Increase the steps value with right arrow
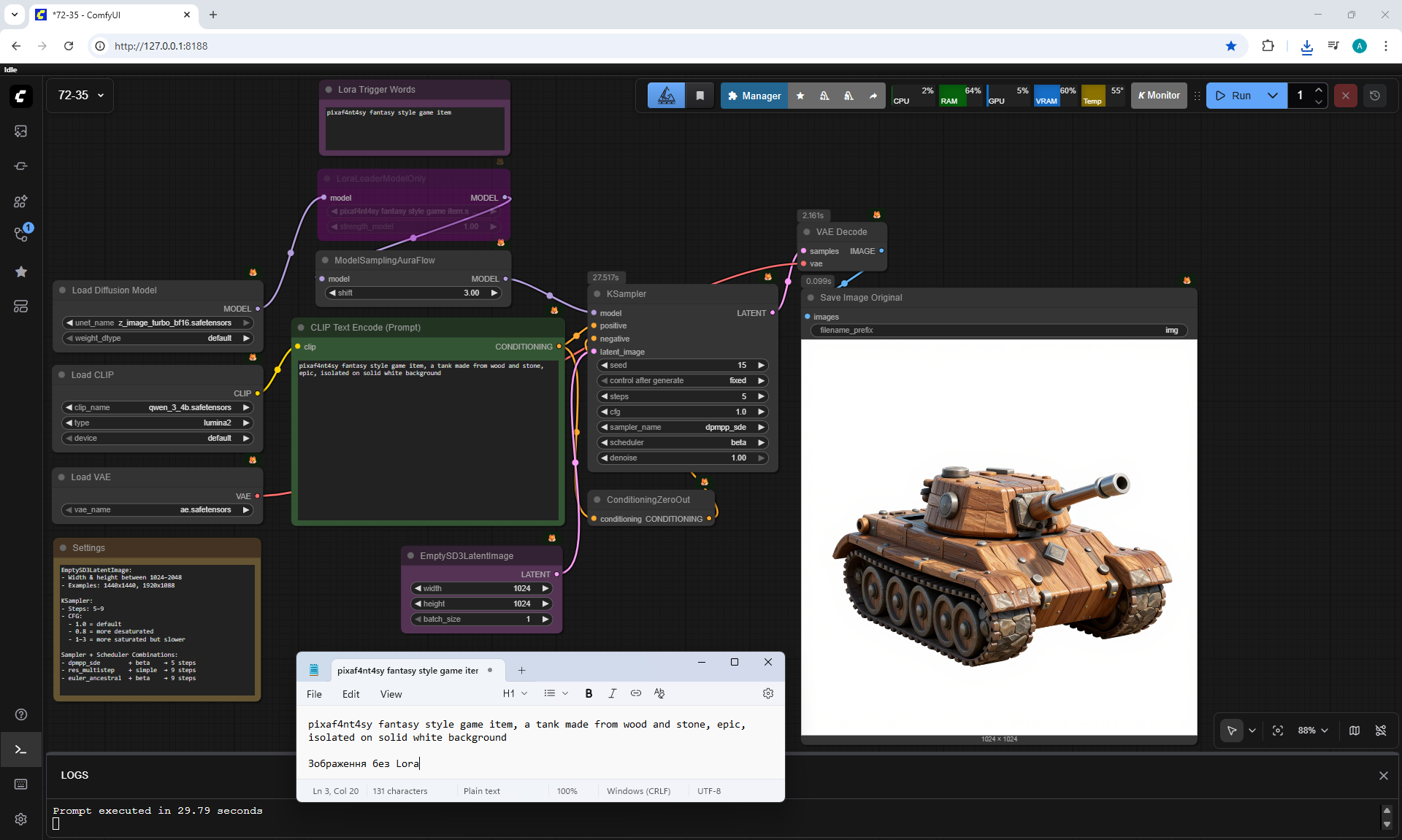Image resolution: width=1402 pixels, height=840 pixels. 761,396
